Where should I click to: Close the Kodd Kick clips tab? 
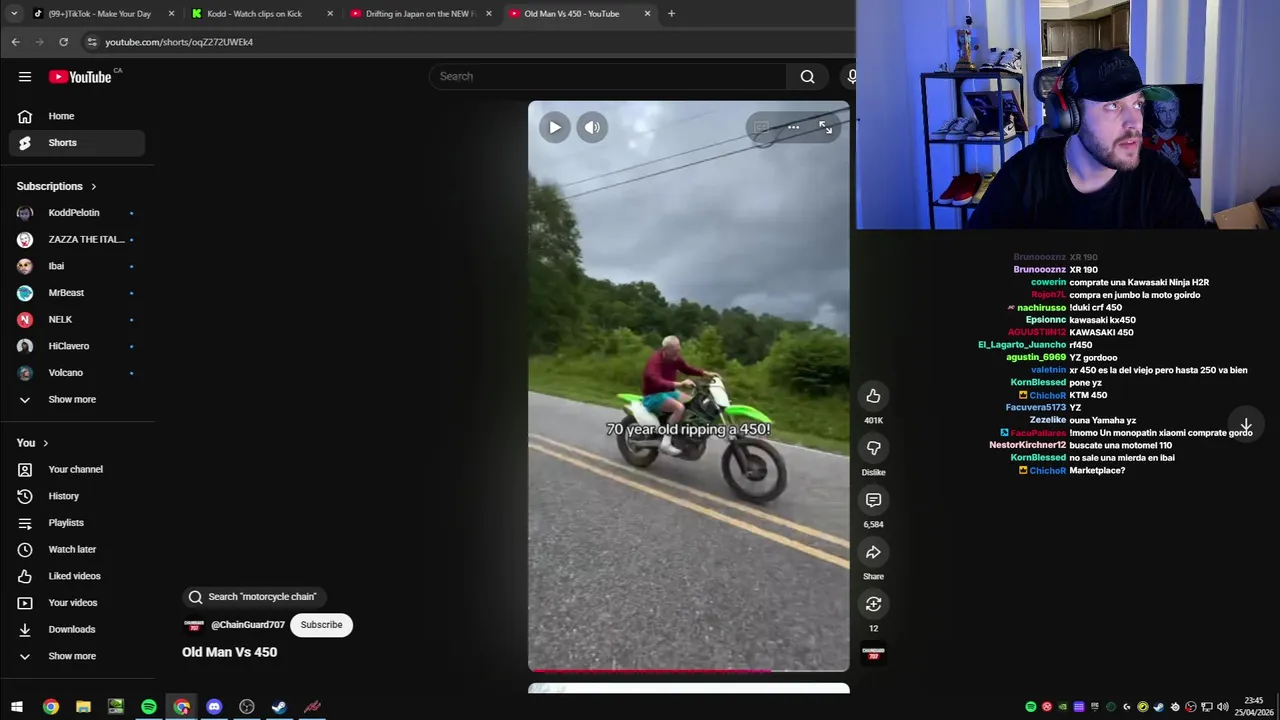330,14
